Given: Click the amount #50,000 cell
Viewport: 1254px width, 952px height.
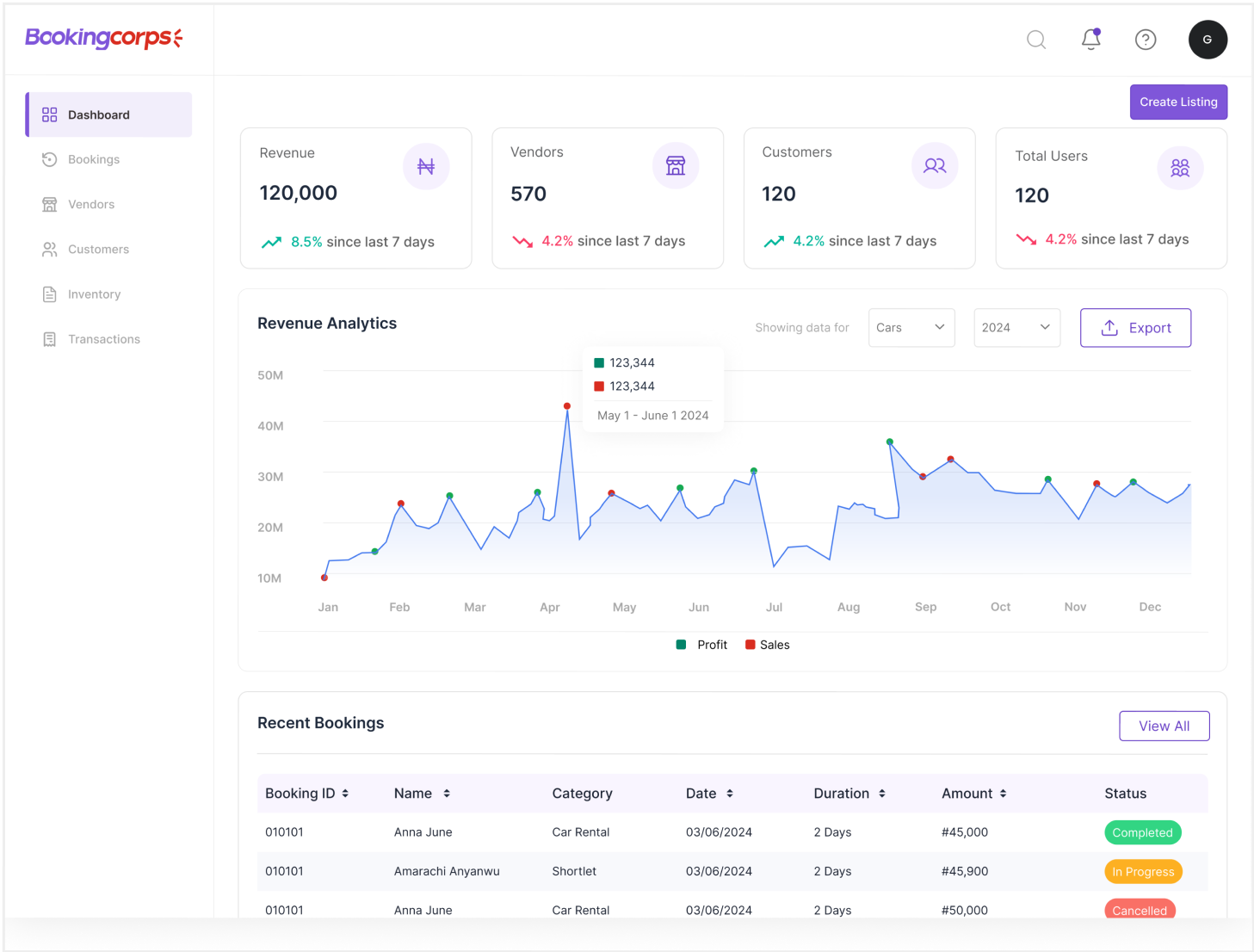Looking at the screenshot, I should tap(965, 910).
